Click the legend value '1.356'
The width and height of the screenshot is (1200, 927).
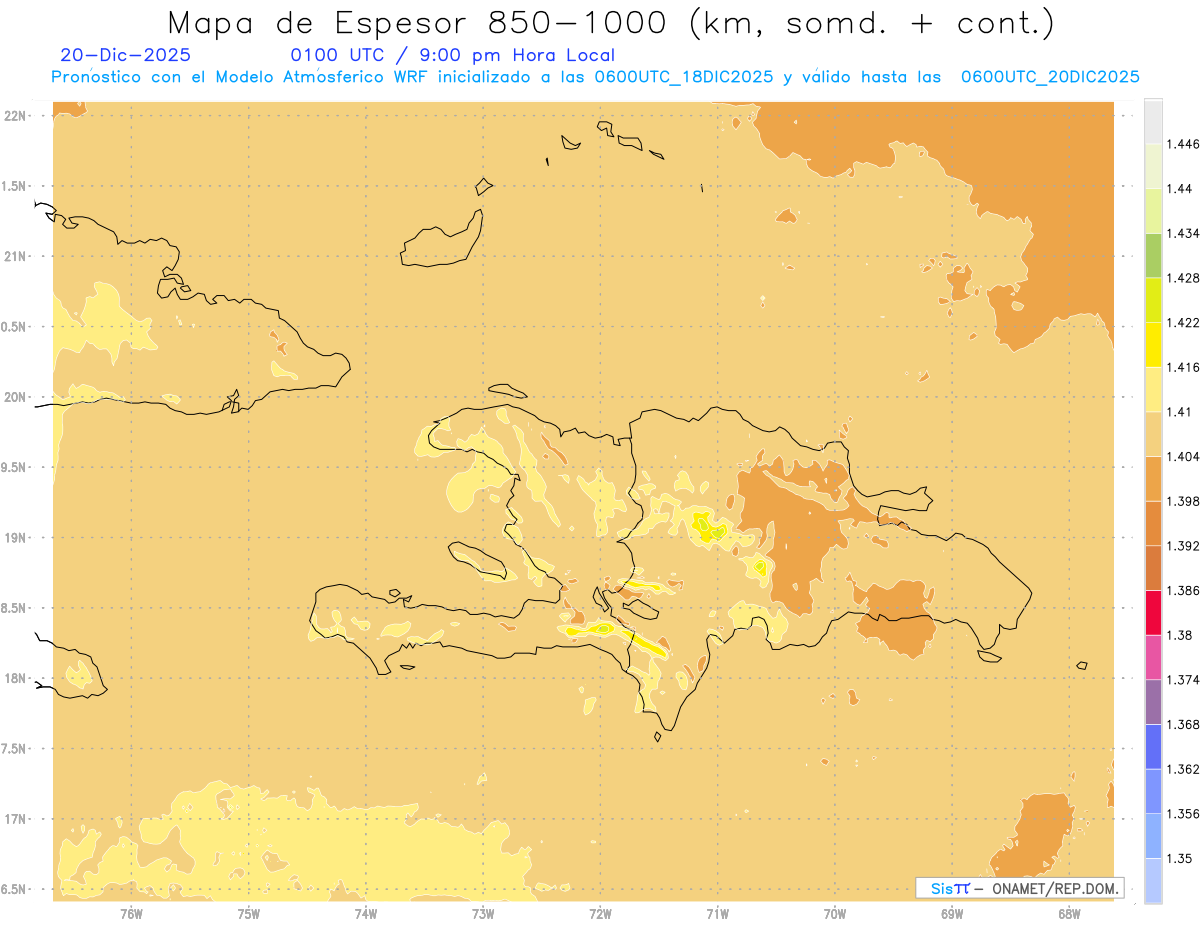click(1183, 814)
